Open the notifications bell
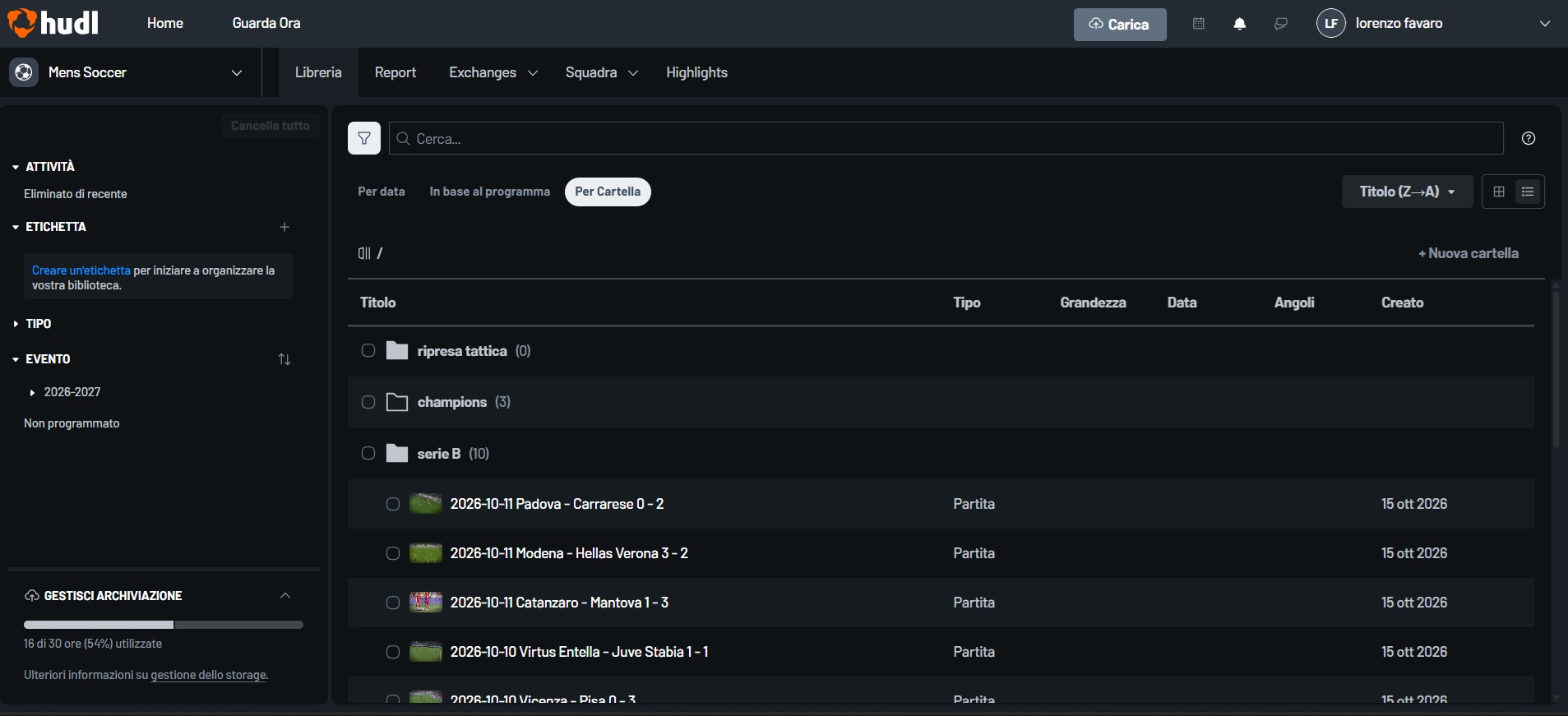The height and width of the screenshot is (716, 1568). (x=1240, y=24)
